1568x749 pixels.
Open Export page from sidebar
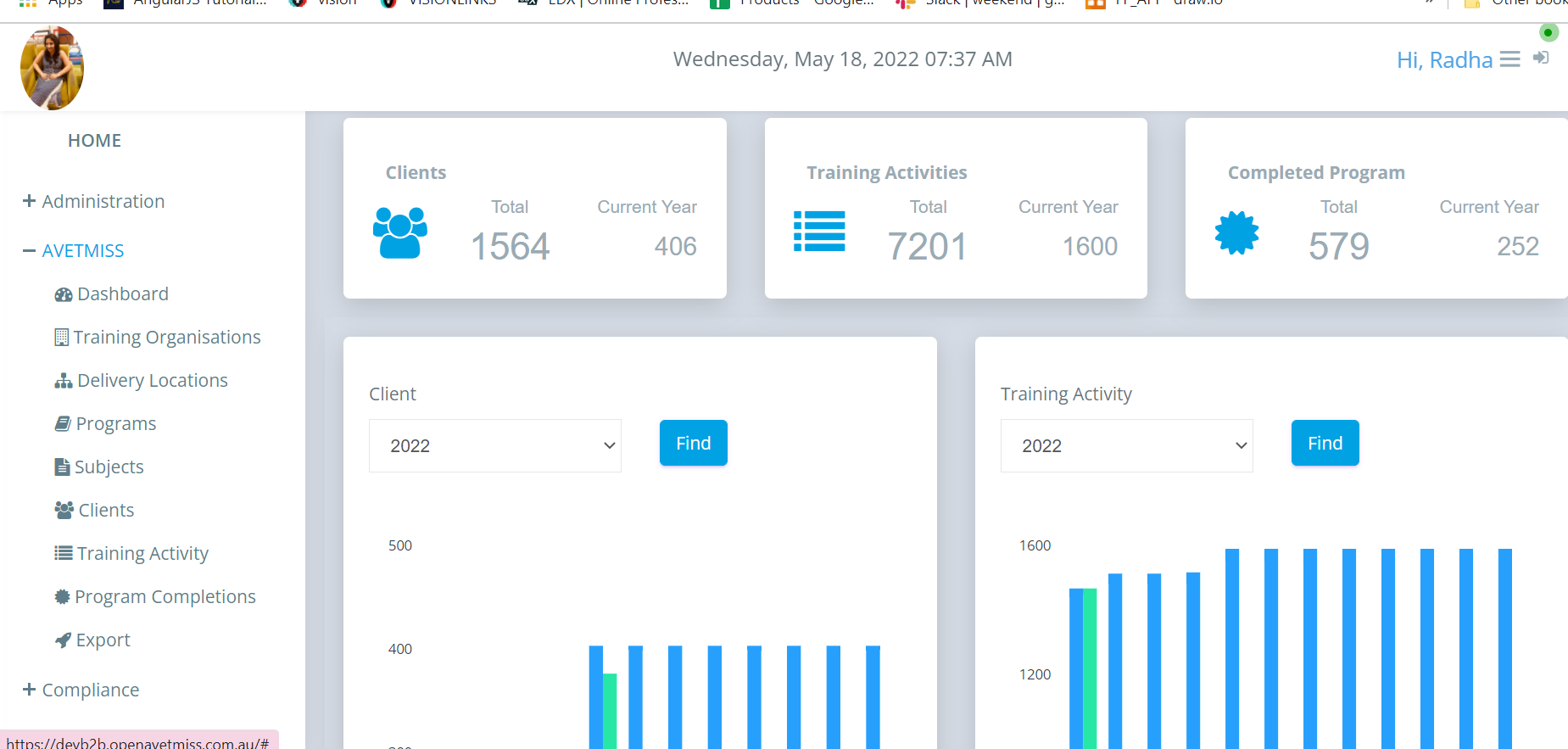(103, 640)
